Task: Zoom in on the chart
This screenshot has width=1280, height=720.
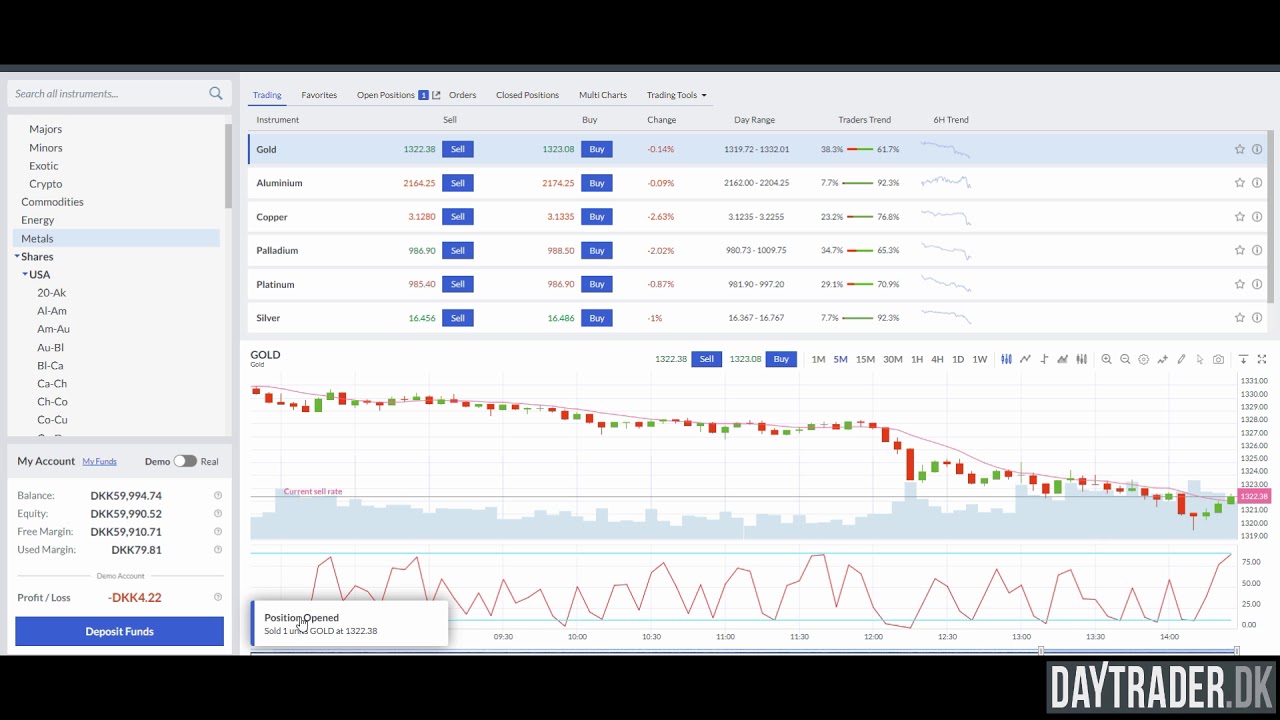Action: 1106,359
